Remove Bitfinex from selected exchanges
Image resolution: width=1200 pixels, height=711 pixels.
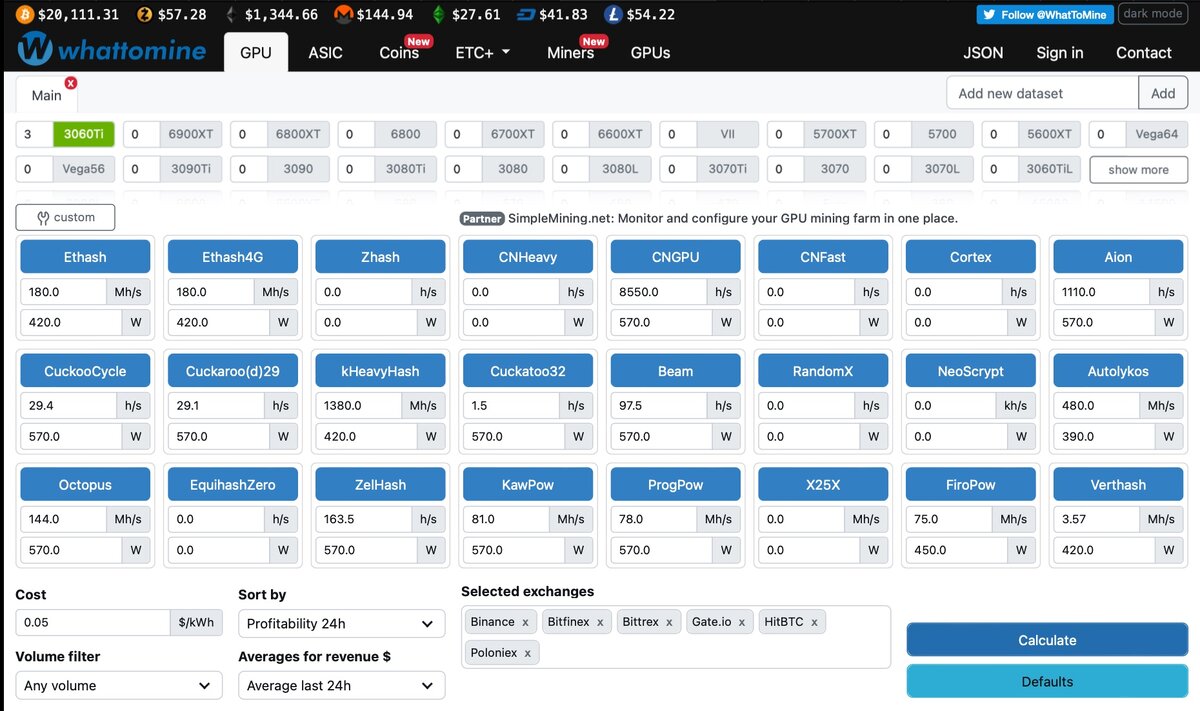600,622
